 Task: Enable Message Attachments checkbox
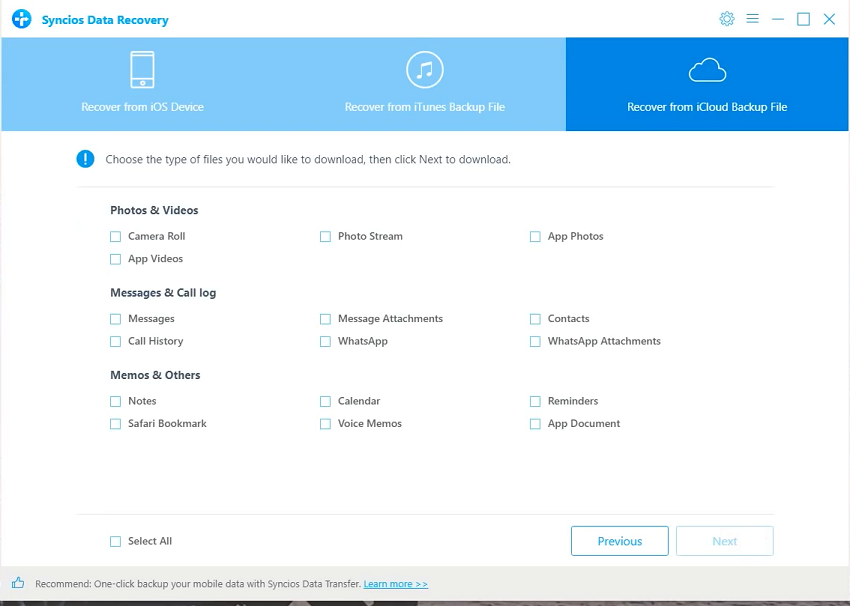coord(325,319)
